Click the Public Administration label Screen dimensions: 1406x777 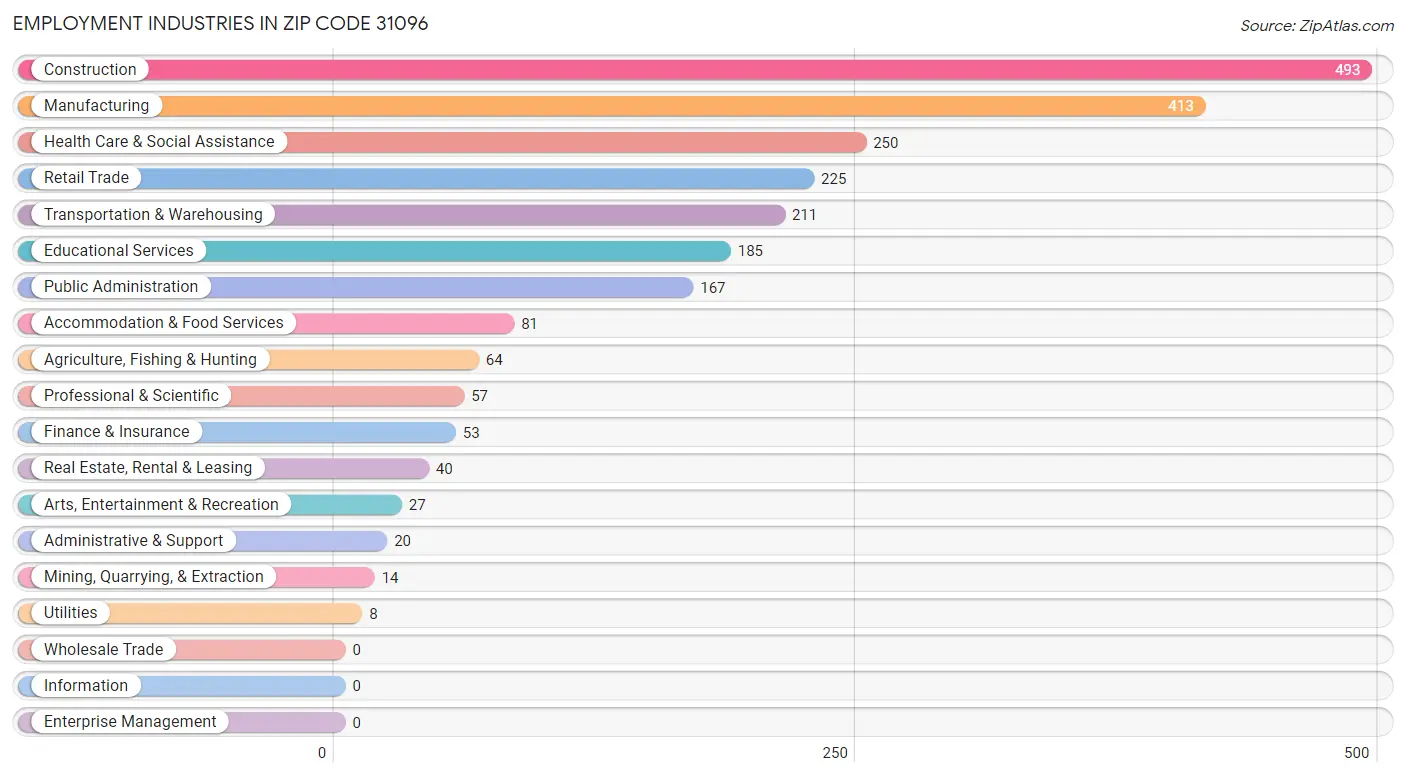[x=121, y=287]
